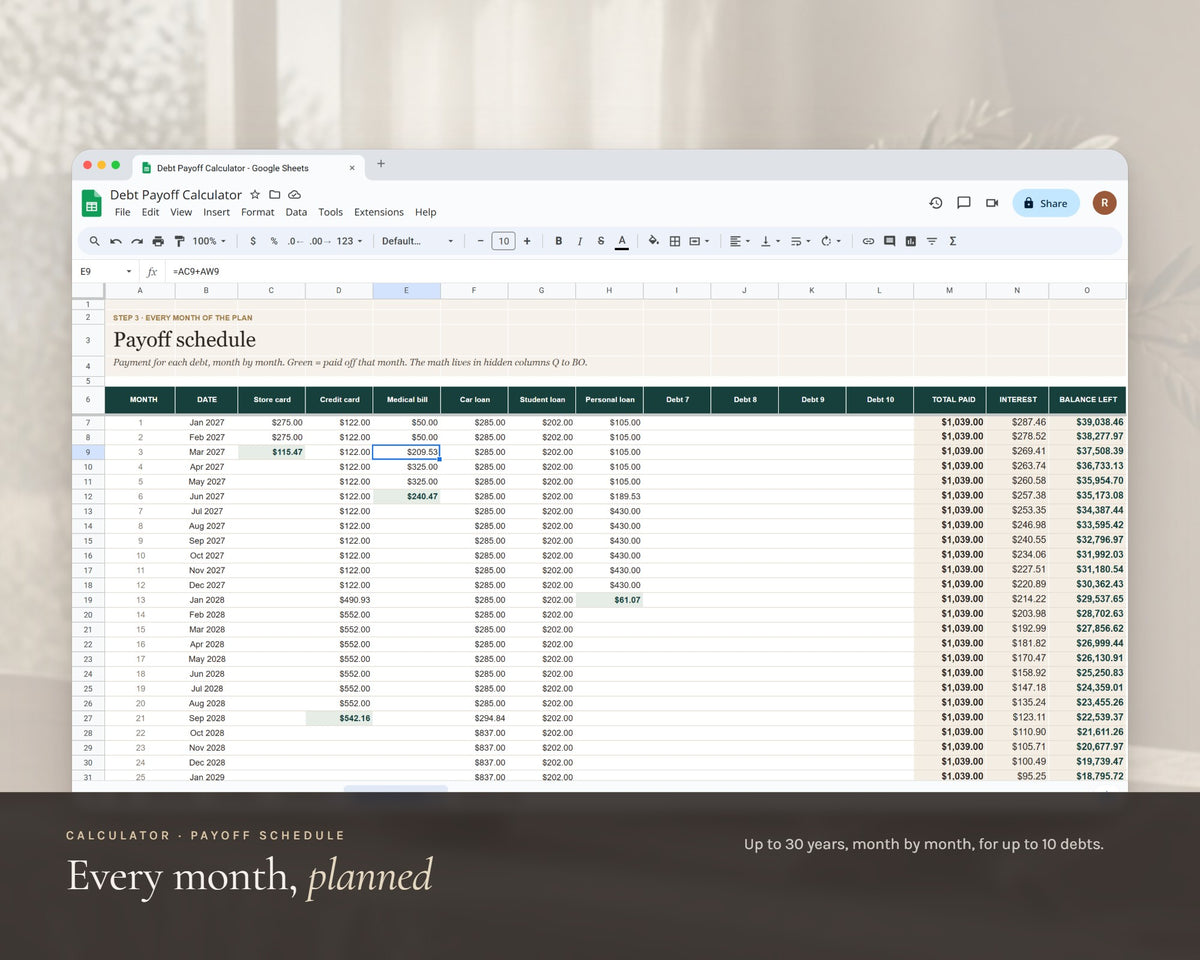Open the zoom 100% dropdown

tap(209, 241)
